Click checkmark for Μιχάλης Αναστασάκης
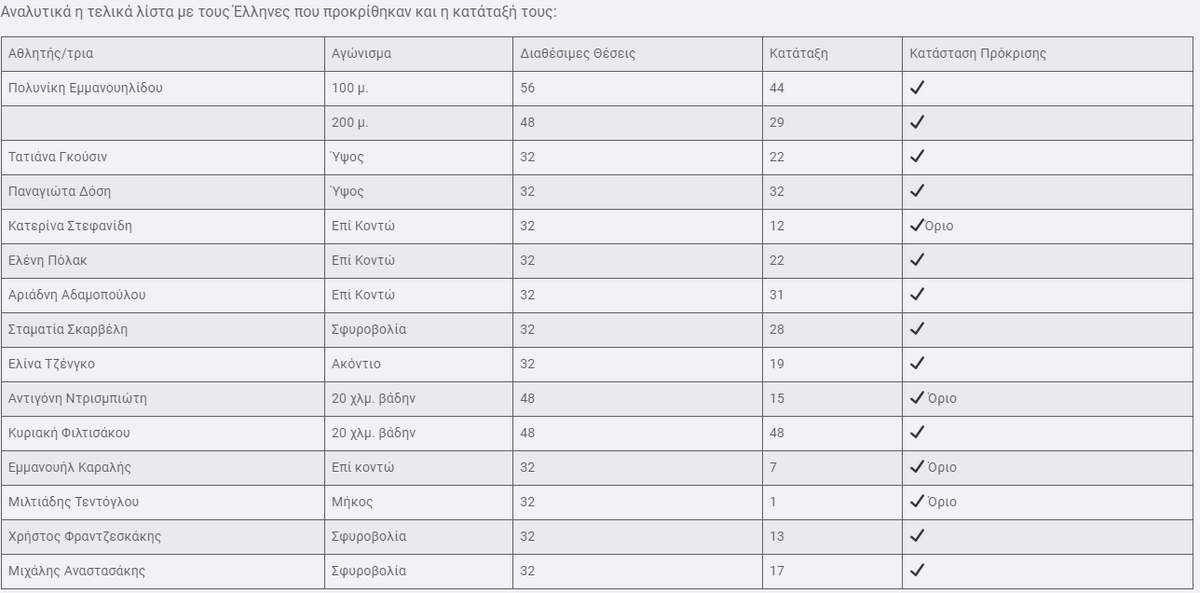The width and height of the screenshot is (1200, 593). click(917, 570)
